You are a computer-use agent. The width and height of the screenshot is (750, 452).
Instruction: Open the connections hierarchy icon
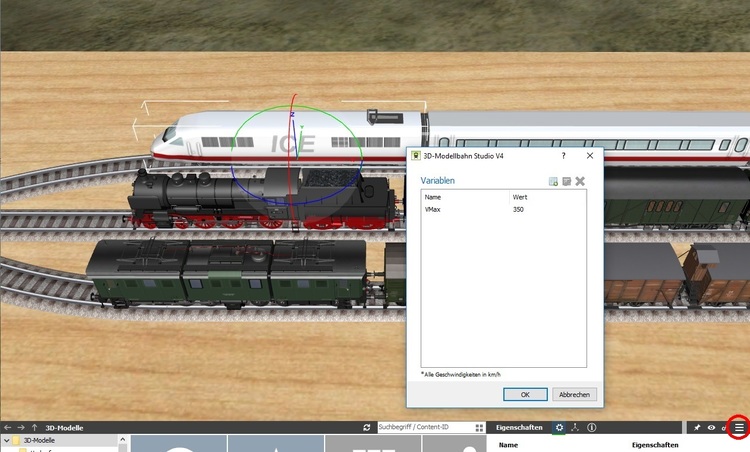click(575, 428)
